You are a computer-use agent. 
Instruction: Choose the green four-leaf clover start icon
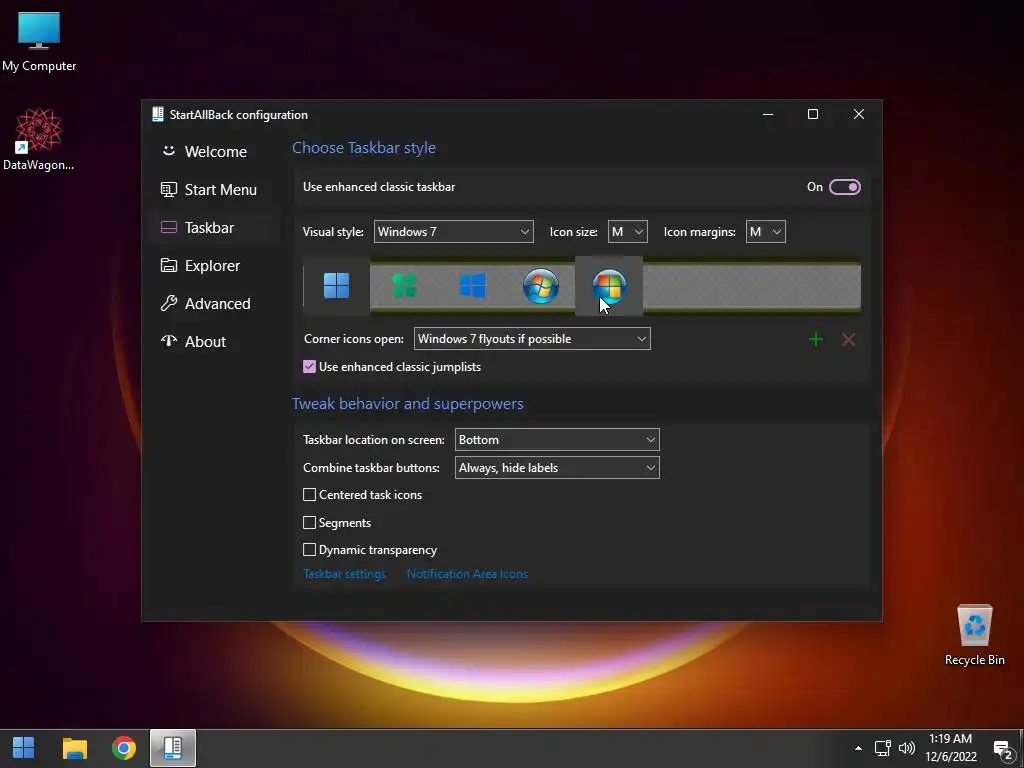[405, 285]
